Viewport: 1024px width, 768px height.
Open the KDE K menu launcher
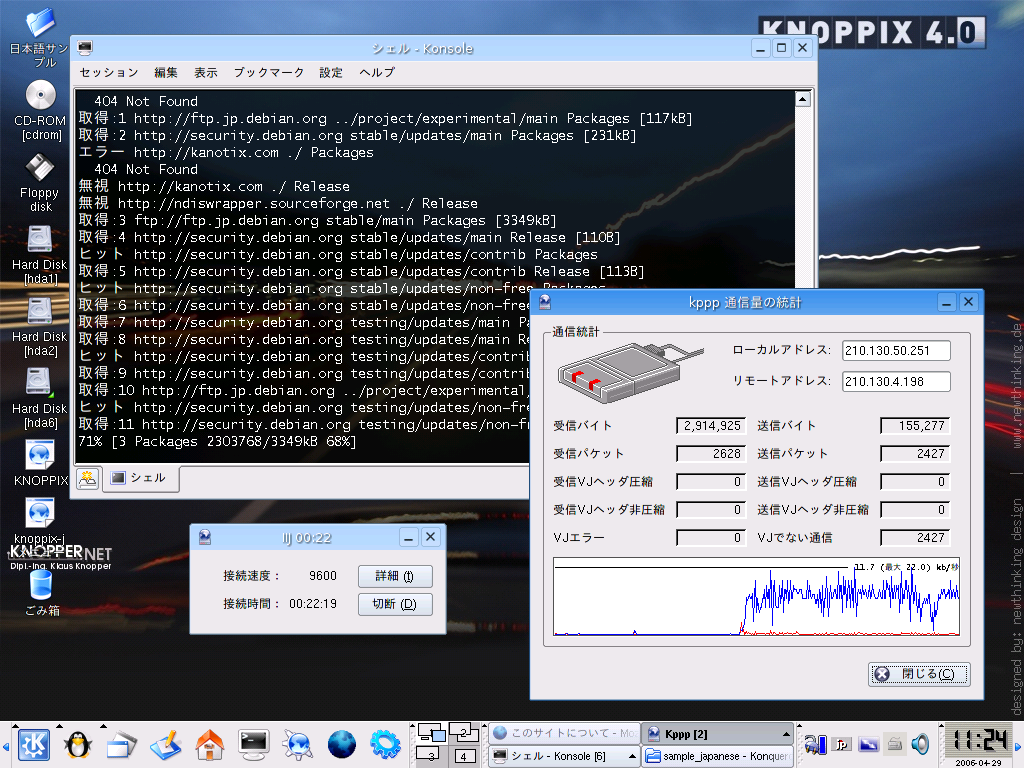click(x=34, y=744)
